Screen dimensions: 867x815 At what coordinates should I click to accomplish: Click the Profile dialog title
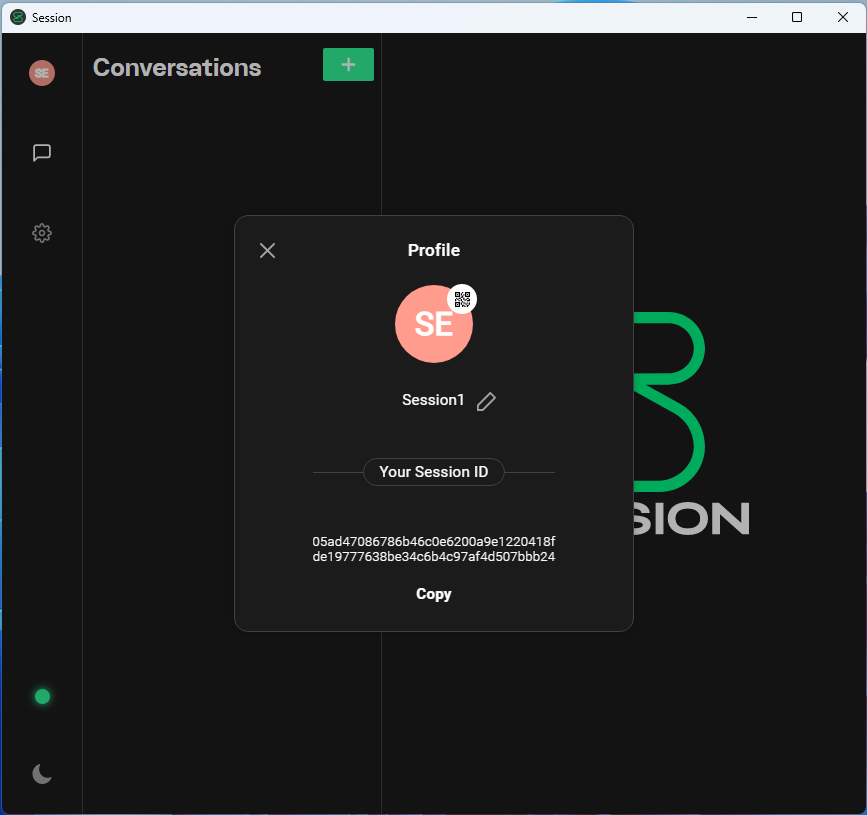[x=434, y=250]
